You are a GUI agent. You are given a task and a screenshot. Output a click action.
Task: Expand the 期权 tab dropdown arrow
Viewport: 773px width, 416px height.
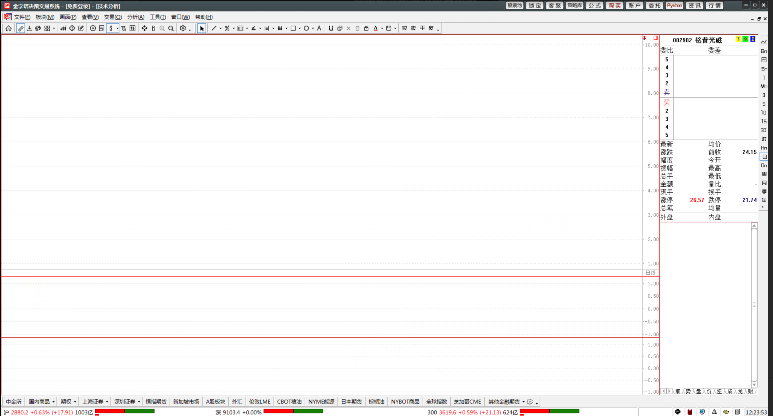(x=74, y=402)
